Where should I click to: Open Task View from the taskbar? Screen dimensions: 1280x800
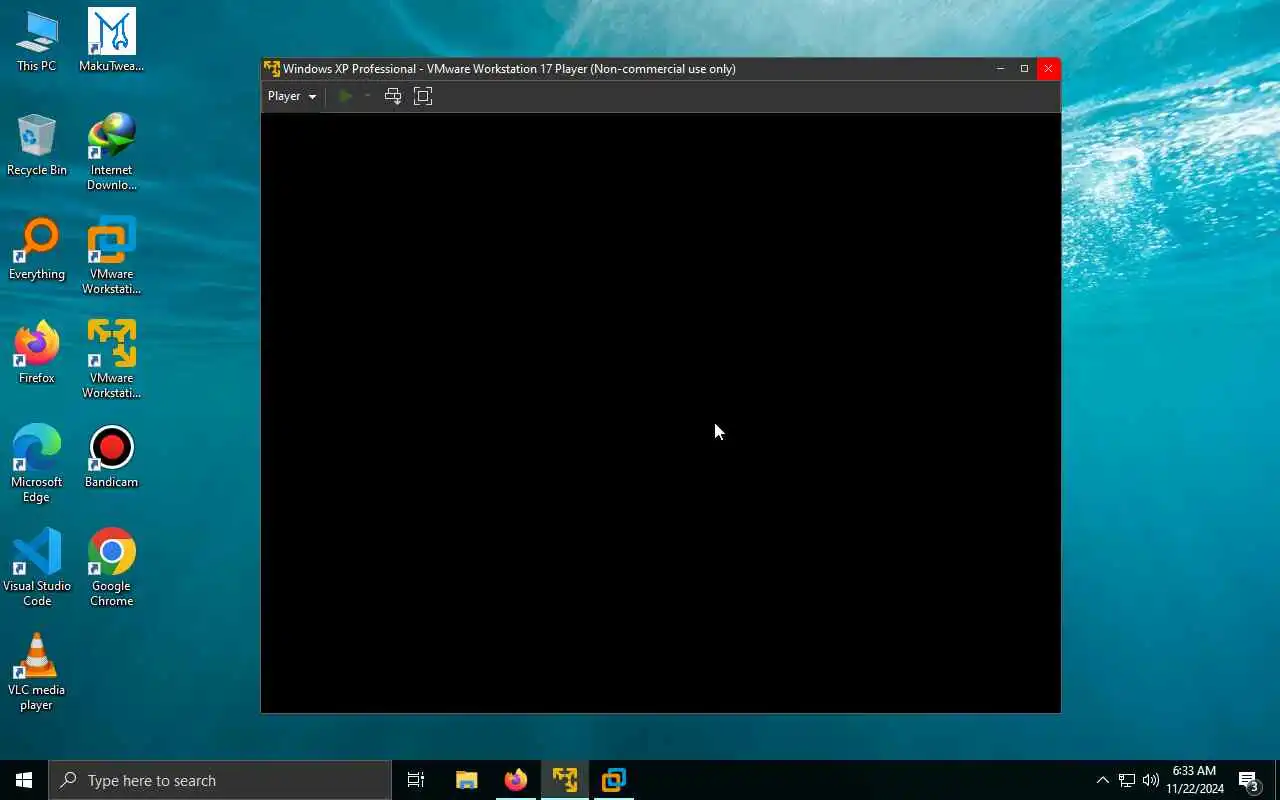click(x=416, y=780)
